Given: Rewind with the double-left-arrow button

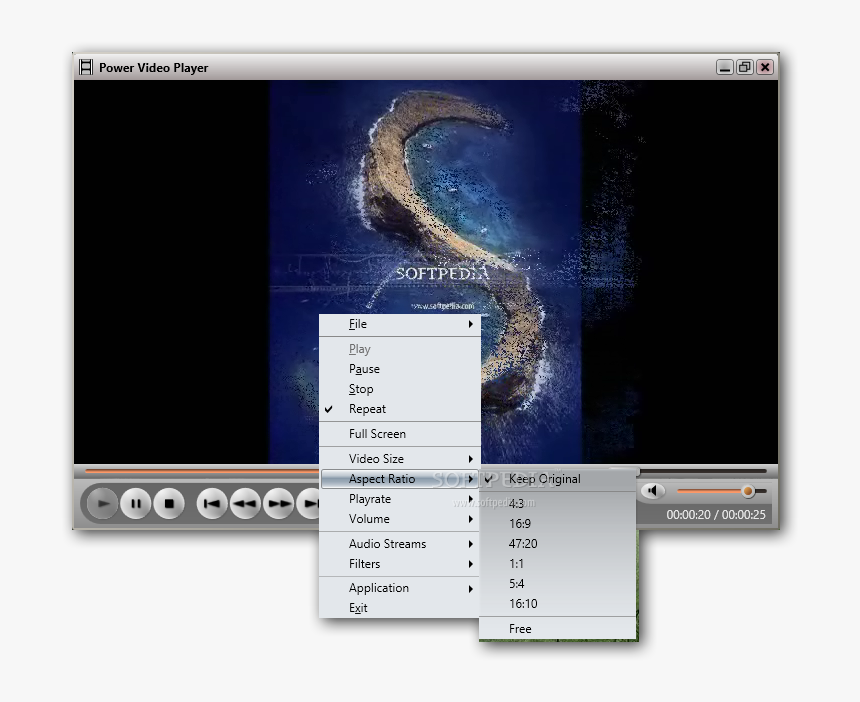Looking at the screenshot, I should pyautogui.click(x=245, y=503).
